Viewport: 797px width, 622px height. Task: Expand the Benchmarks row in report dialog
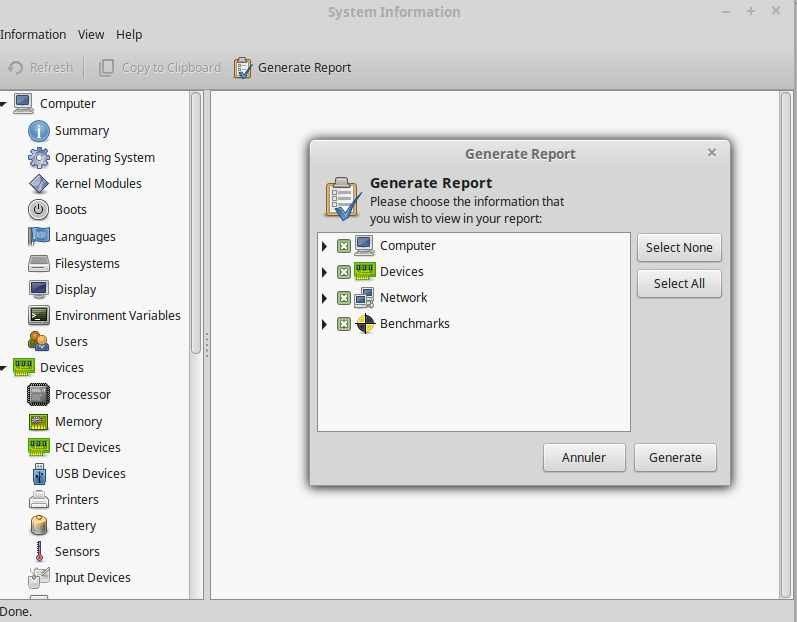click(x=325, y=324)
